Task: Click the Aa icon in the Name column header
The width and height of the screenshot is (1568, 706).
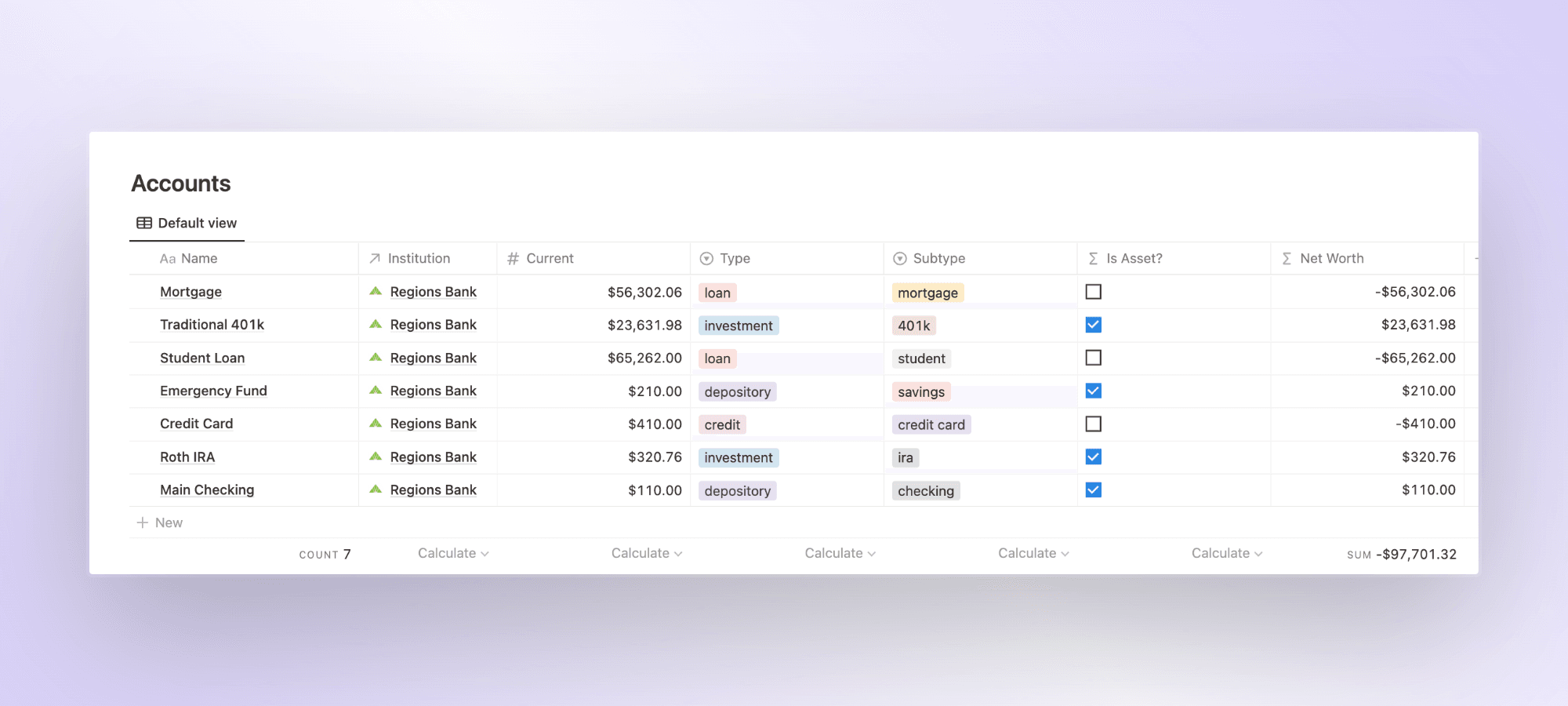Action: (x=167, y=258)
